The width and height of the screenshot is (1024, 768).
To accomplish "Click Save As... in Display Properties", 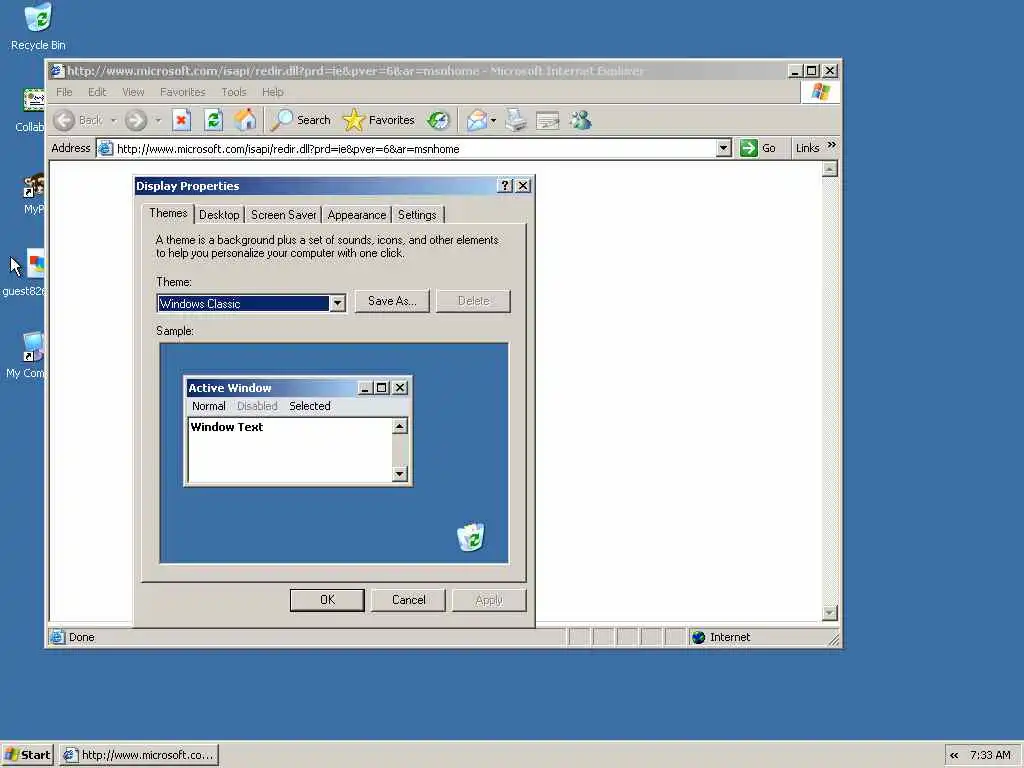I will [x=392, y=301].
